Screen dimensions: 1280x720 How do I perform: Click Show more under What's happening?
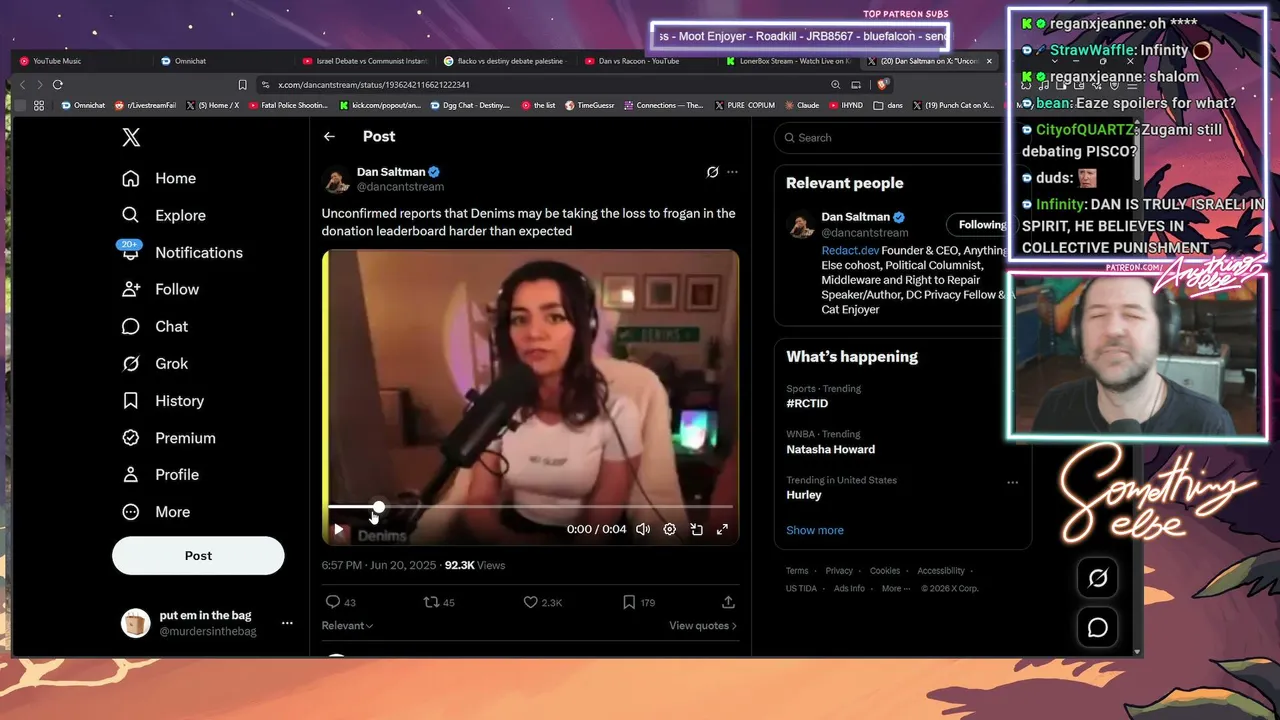(x=814, y=530)
